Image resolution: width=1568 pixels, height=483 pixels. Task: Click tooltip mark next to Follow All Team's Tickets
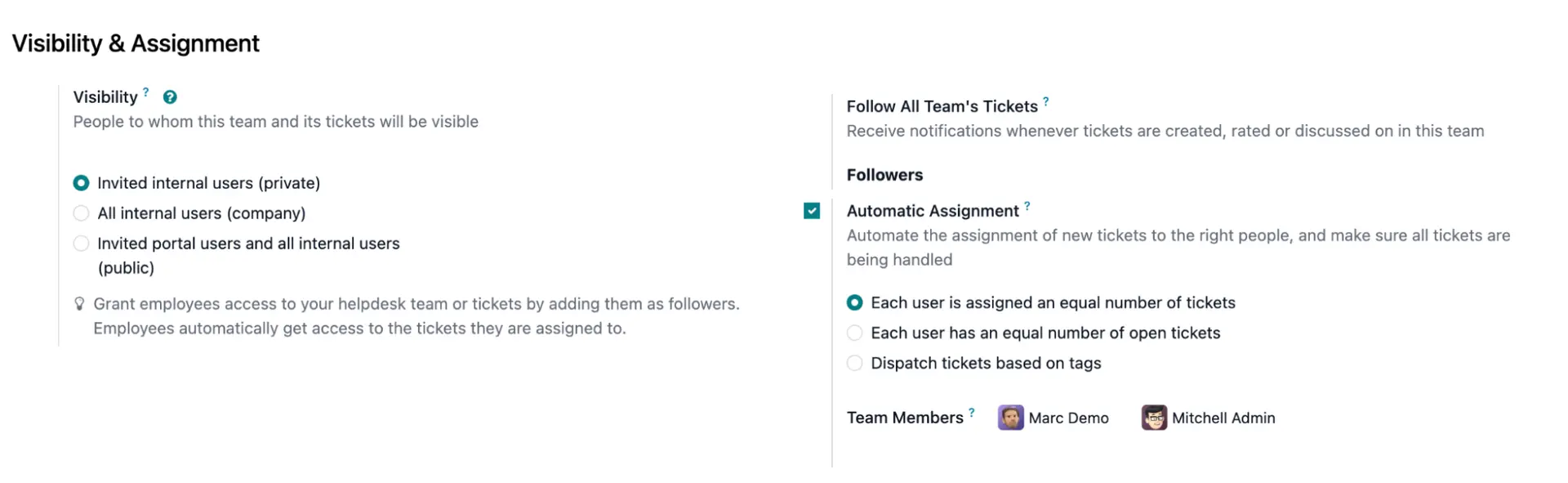point(1046,101)
